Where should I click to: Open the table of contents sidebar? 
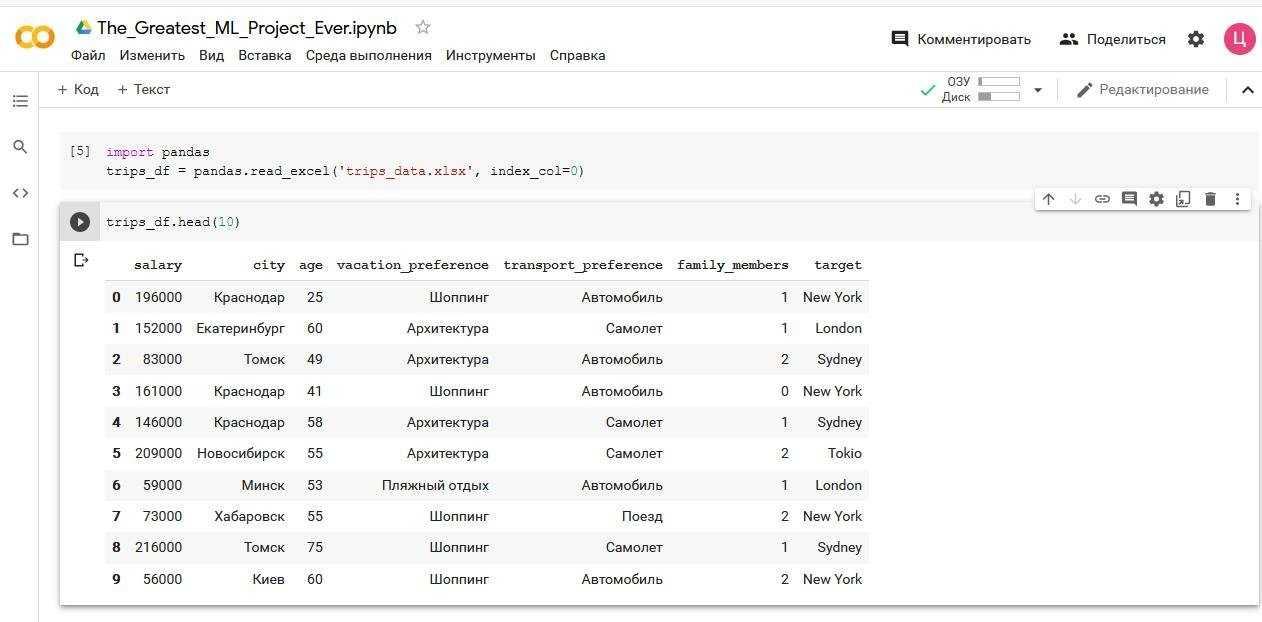tap(20, 101)
